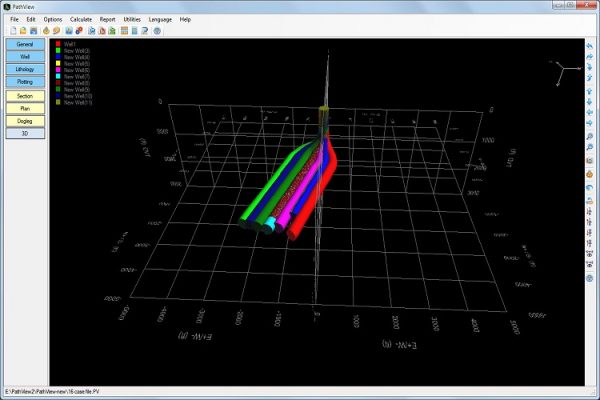Click the bottom round icon on right toolbar
600x400 pixels.
(x=590, y=278)
